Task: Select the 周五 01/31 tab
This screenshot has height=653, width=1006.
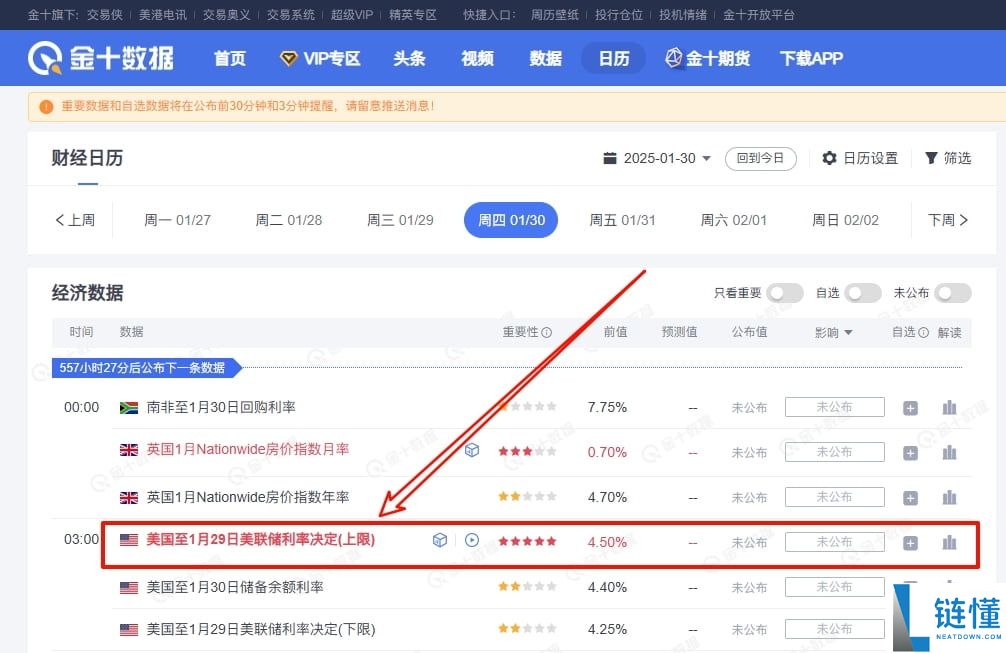Action: click(x=622, y=220)
